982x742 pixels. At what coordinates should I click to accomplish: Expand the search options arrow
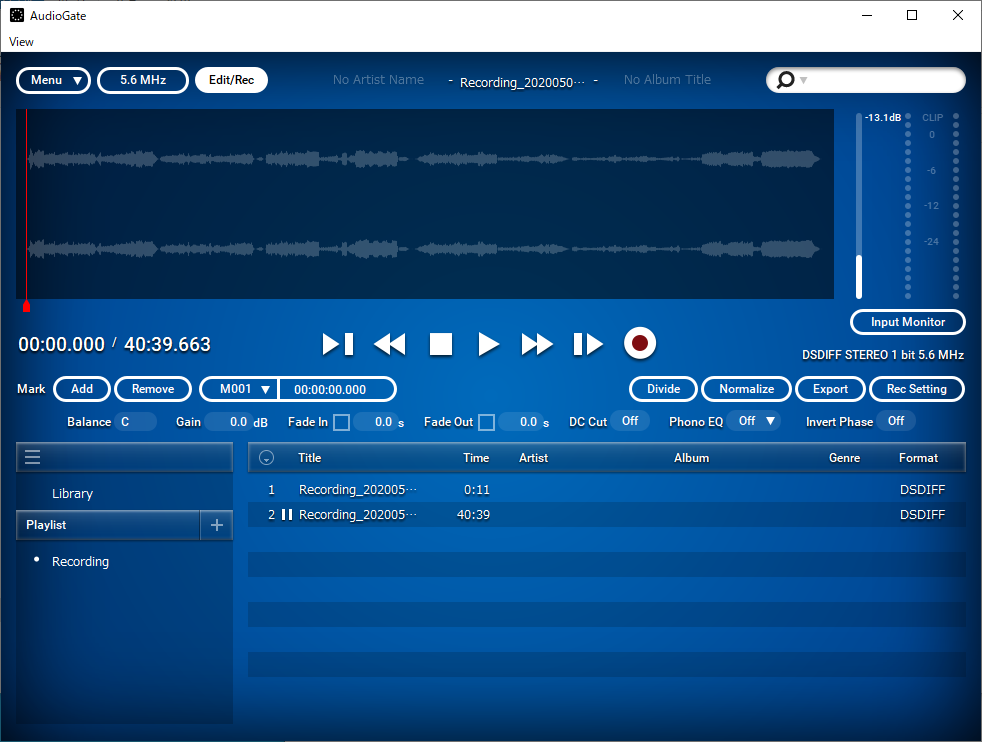pyautogui.click(x=804, y=80)
